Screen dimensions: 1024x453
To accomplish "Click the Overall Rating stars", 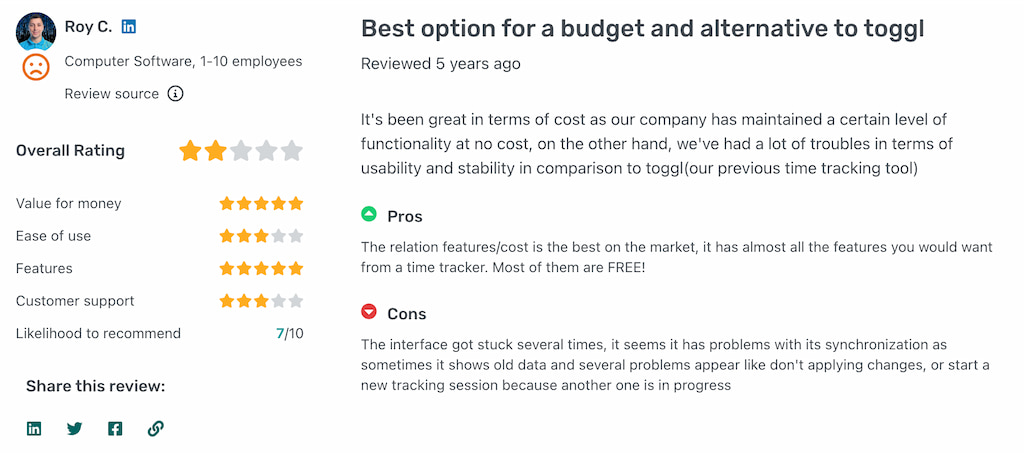I will tap(241, 151).
